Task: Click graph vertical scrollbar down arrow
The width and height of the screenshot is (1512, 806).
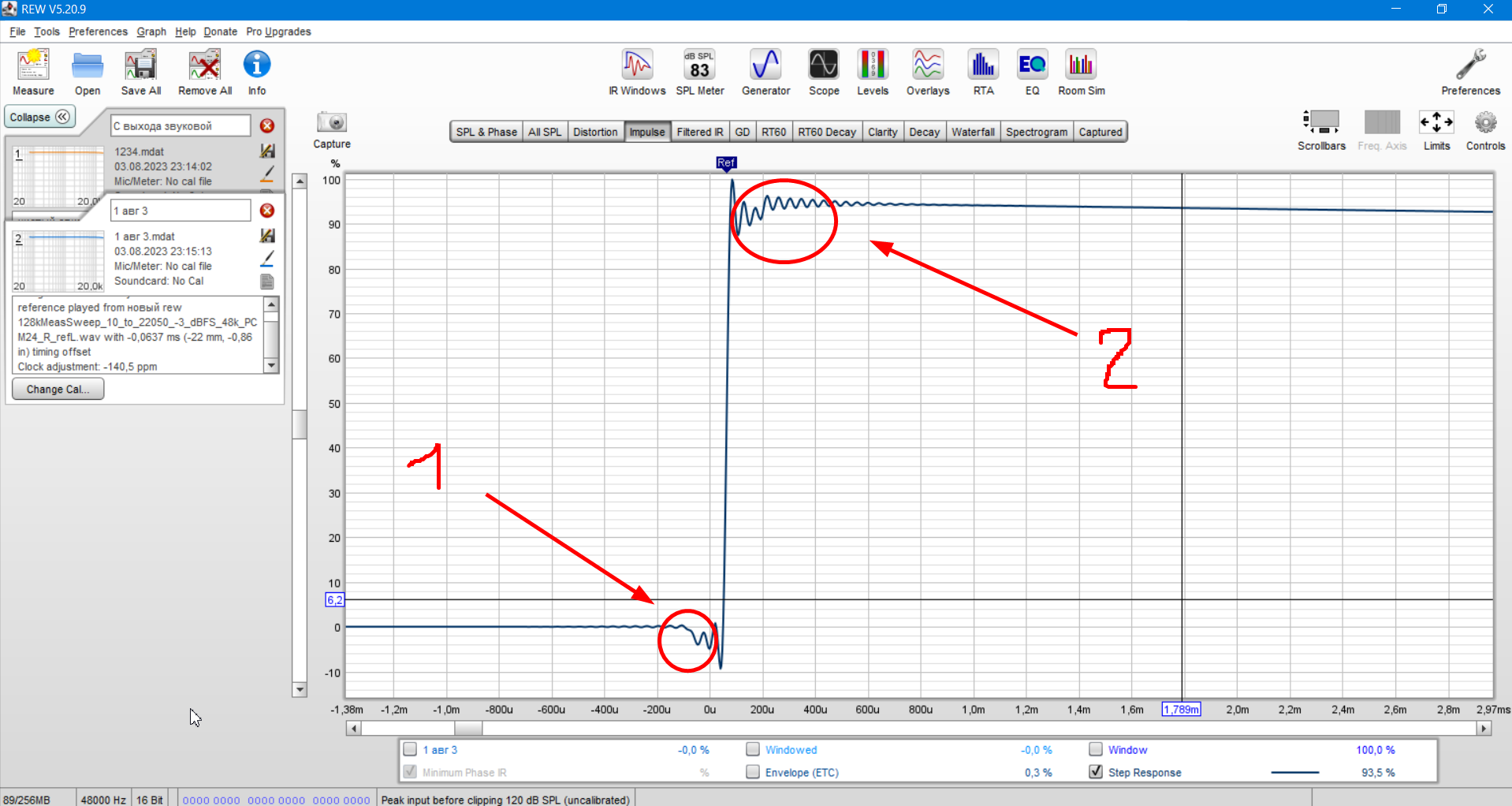Action: (x=300, y=690)
